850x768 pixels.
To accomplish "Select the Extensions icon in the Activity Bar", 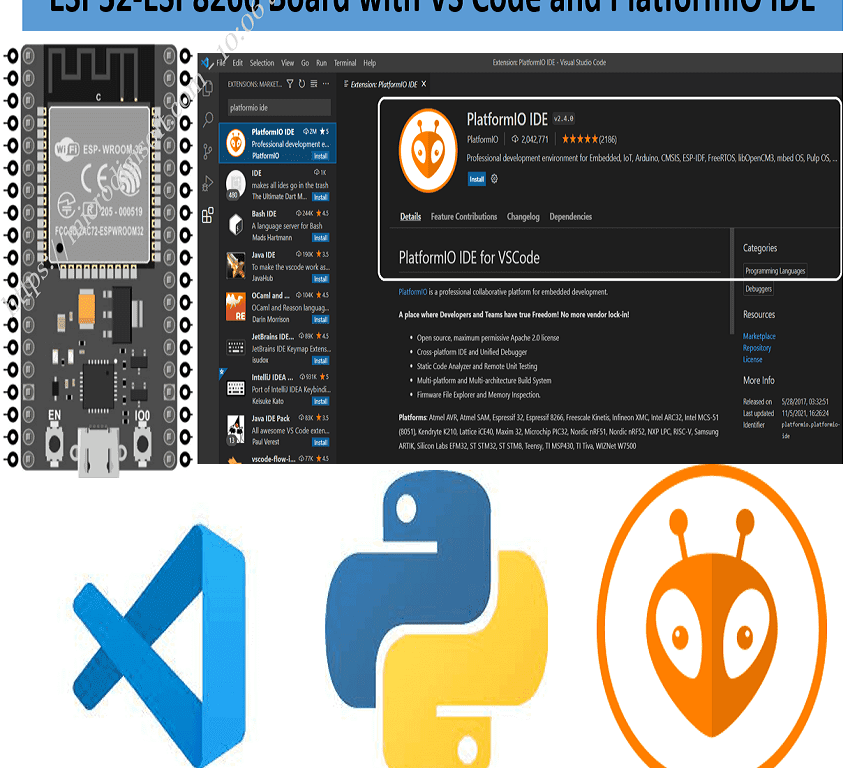I will pyautogui.click(x=207, y=213).
